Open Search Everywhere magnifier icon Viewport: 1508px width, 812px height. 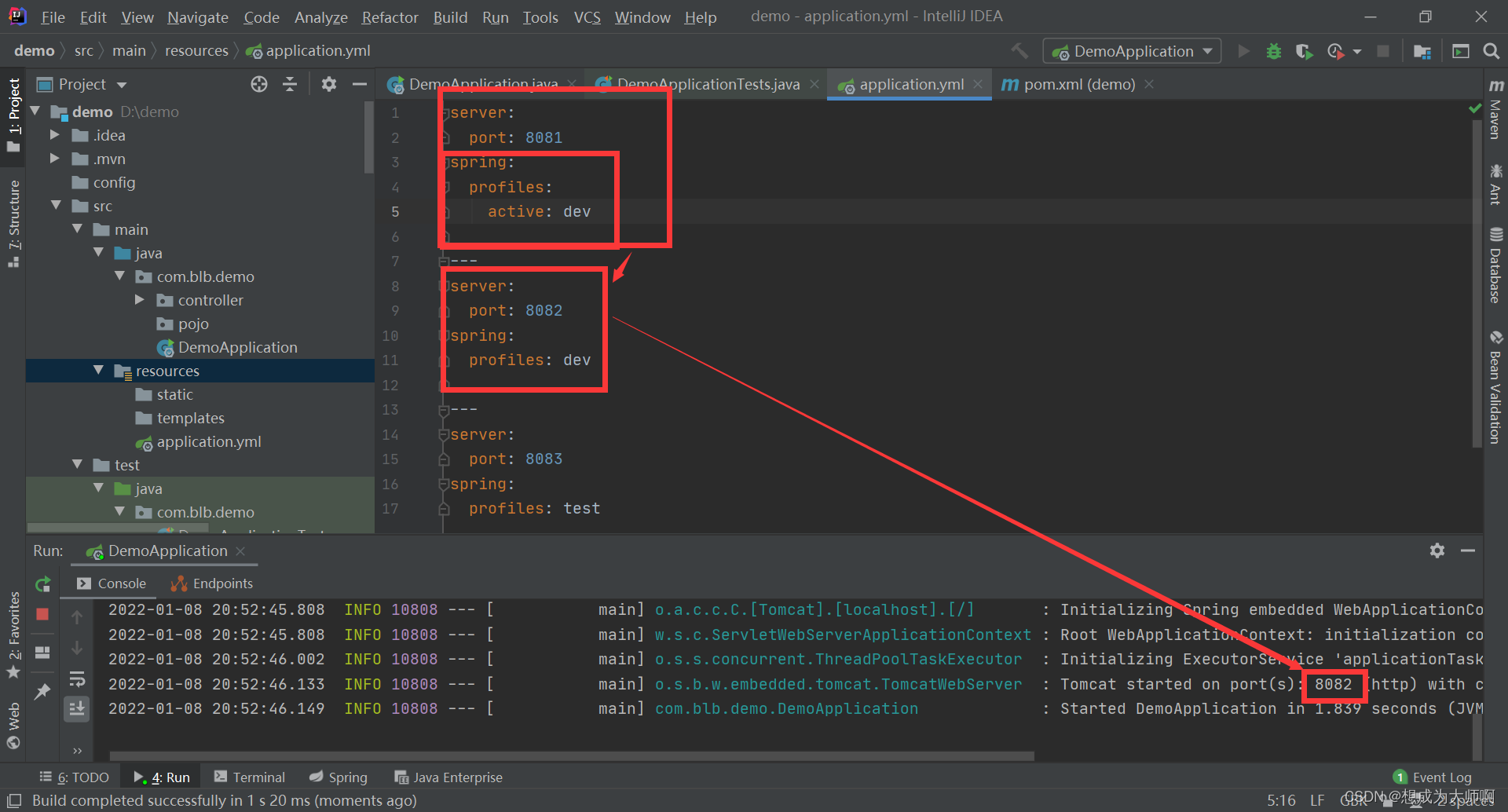coord(1491,51)
